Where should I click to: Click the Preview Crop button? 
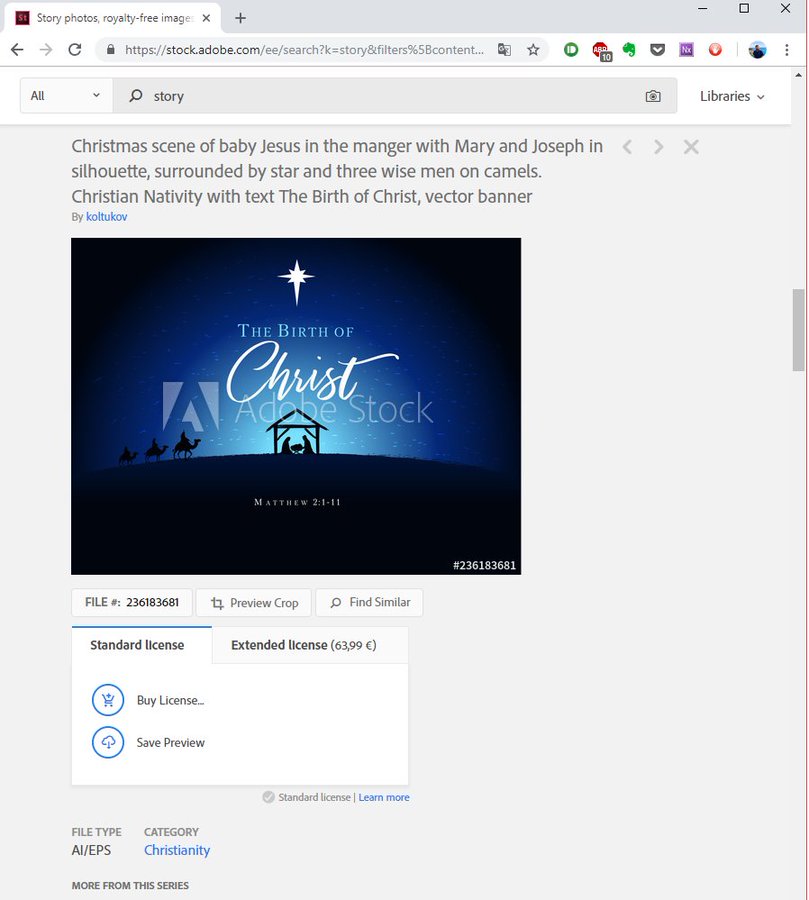click(x=254, y=603)
